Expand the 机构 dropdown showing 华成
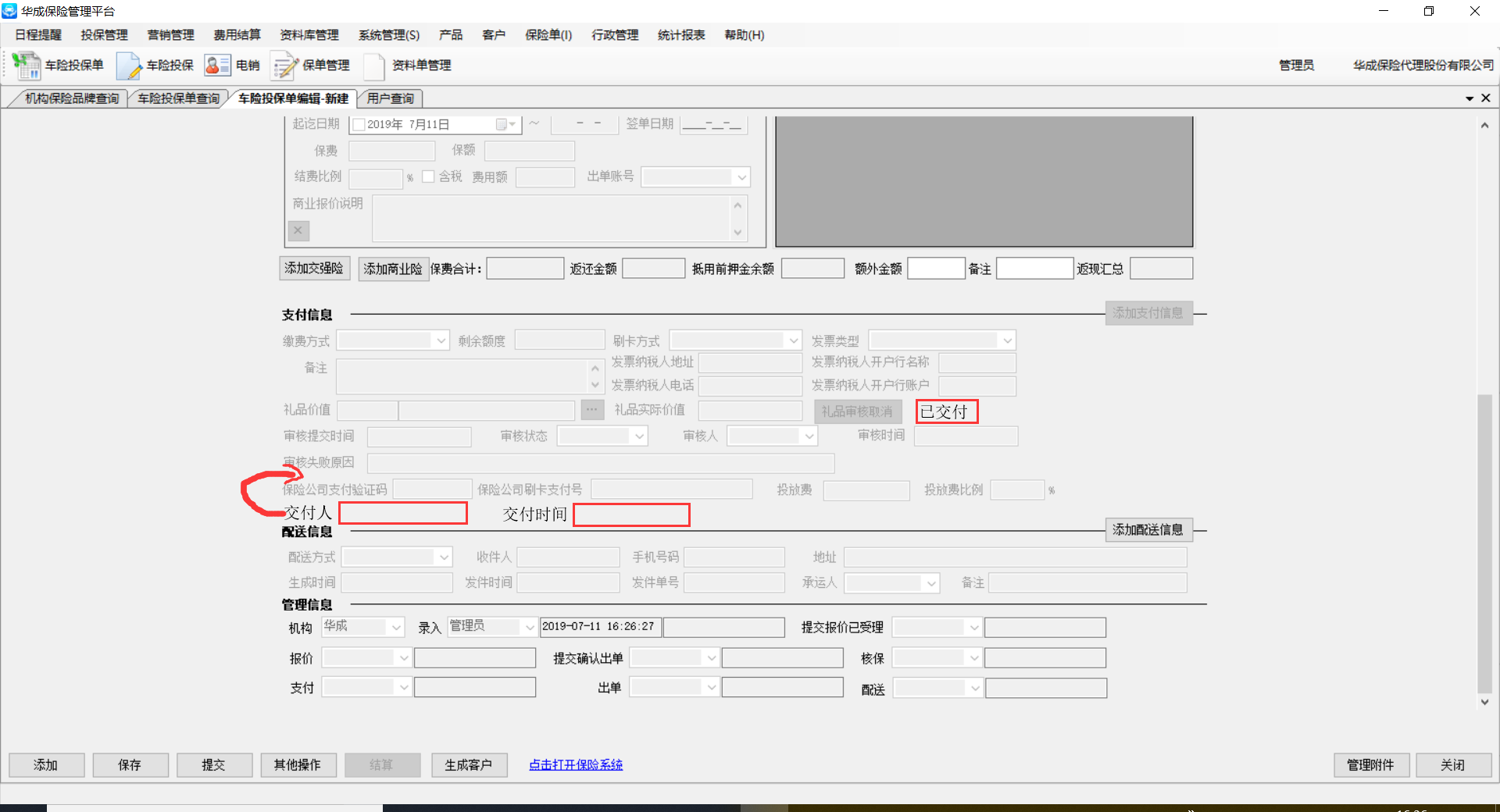Viewport: 1500px width, 812px height. (x=396, y=627)
